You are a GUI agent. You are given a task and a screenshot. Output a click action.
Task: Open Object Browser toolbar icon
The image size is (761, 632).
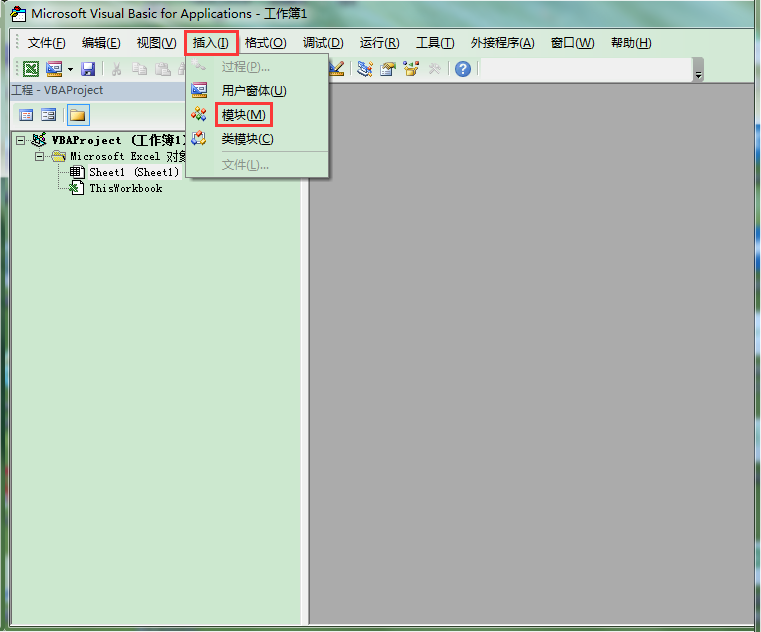coord(411,69)
